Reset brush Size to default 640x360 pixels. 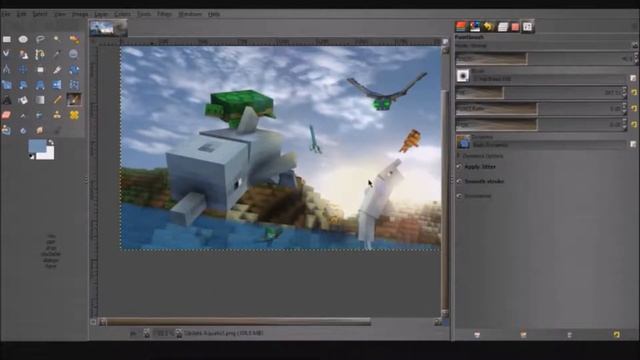click(634, 93)
